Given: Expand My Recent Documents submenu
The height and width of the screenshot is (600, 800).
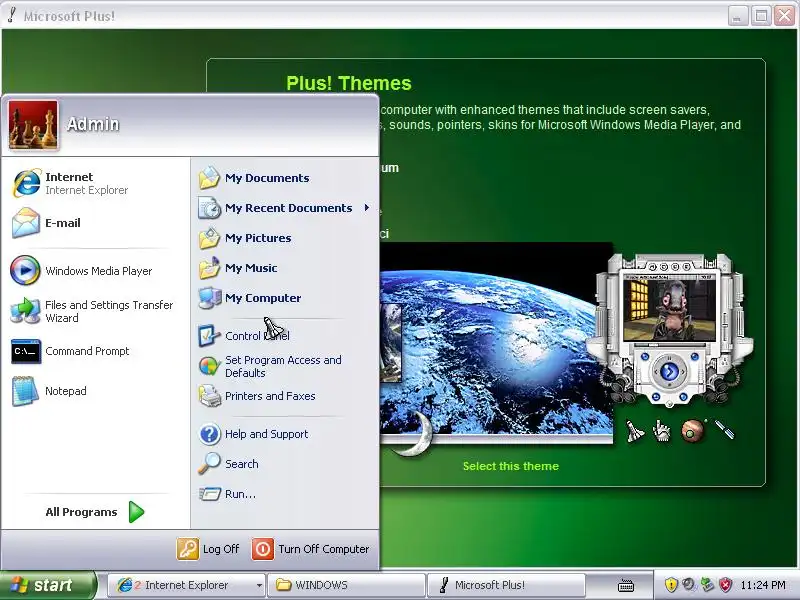Looking at the screenshot, I should (x=284, y=208).
